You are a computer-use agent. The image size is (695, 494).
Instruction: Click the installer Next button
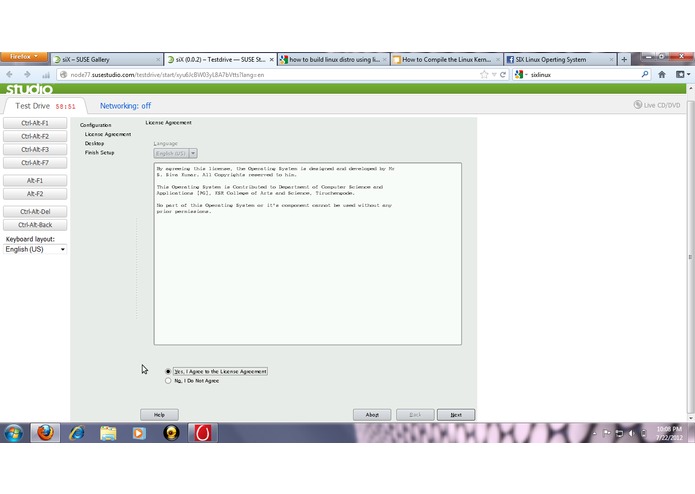[x=456, y=415]
